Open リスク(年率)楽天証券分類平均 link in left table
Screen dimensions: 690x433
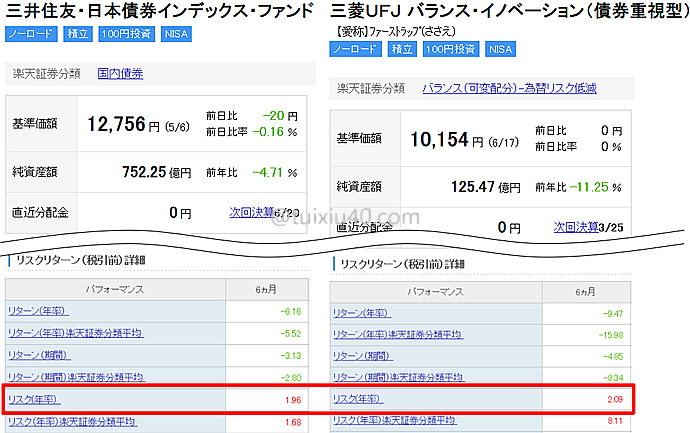72,422
